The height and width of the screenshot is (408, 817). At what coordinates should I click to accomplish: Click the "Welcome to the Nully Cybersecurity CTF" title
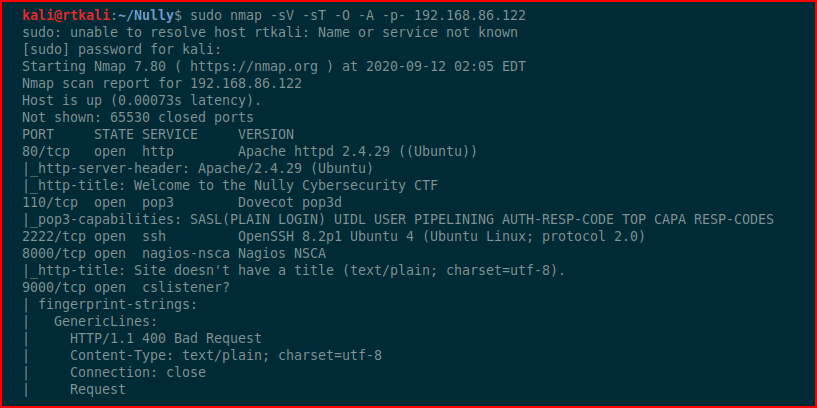pyautogui.click(x=286, y=186)
